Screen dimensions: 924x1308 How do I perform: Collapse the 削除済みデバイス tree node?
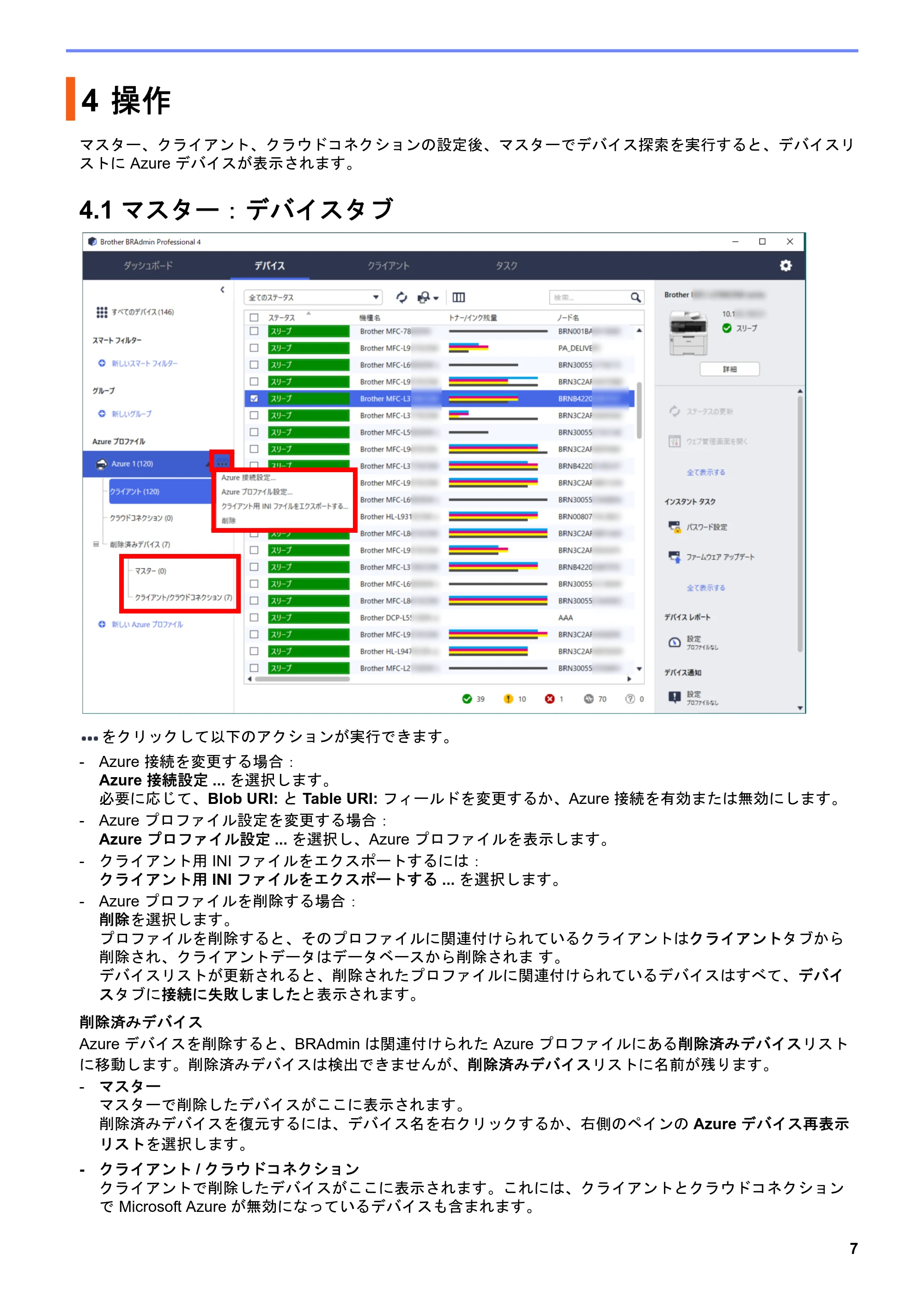pos(96,544)
